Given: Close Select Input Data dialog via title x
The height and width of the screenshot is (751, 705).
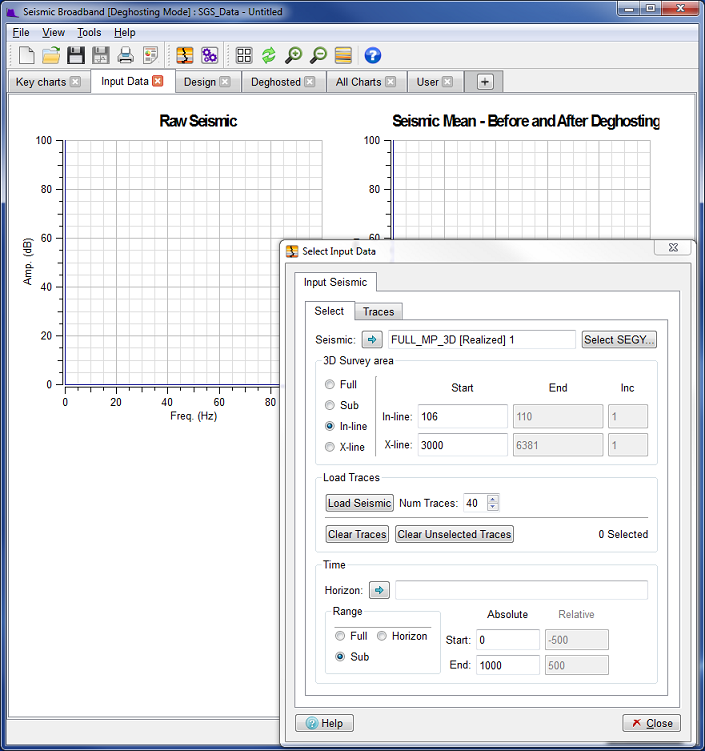Looking at the screenshot, I should [x=673, y=247].
